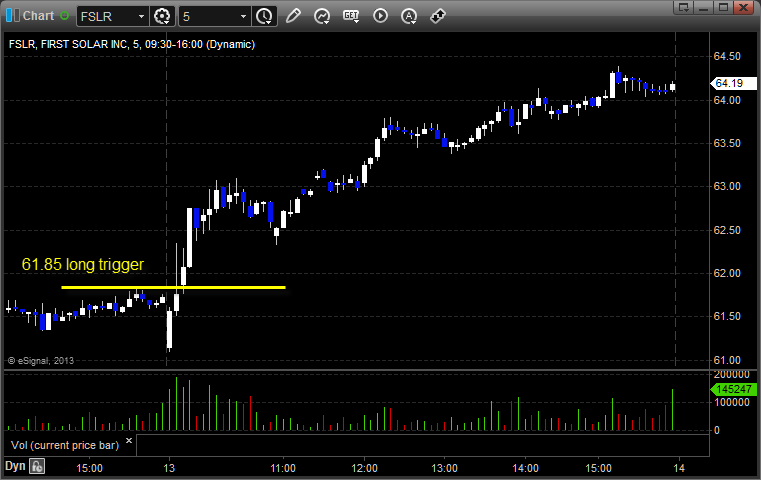Click the green status circle next to Chart
The image size is (761, 480).
point(64,16)
